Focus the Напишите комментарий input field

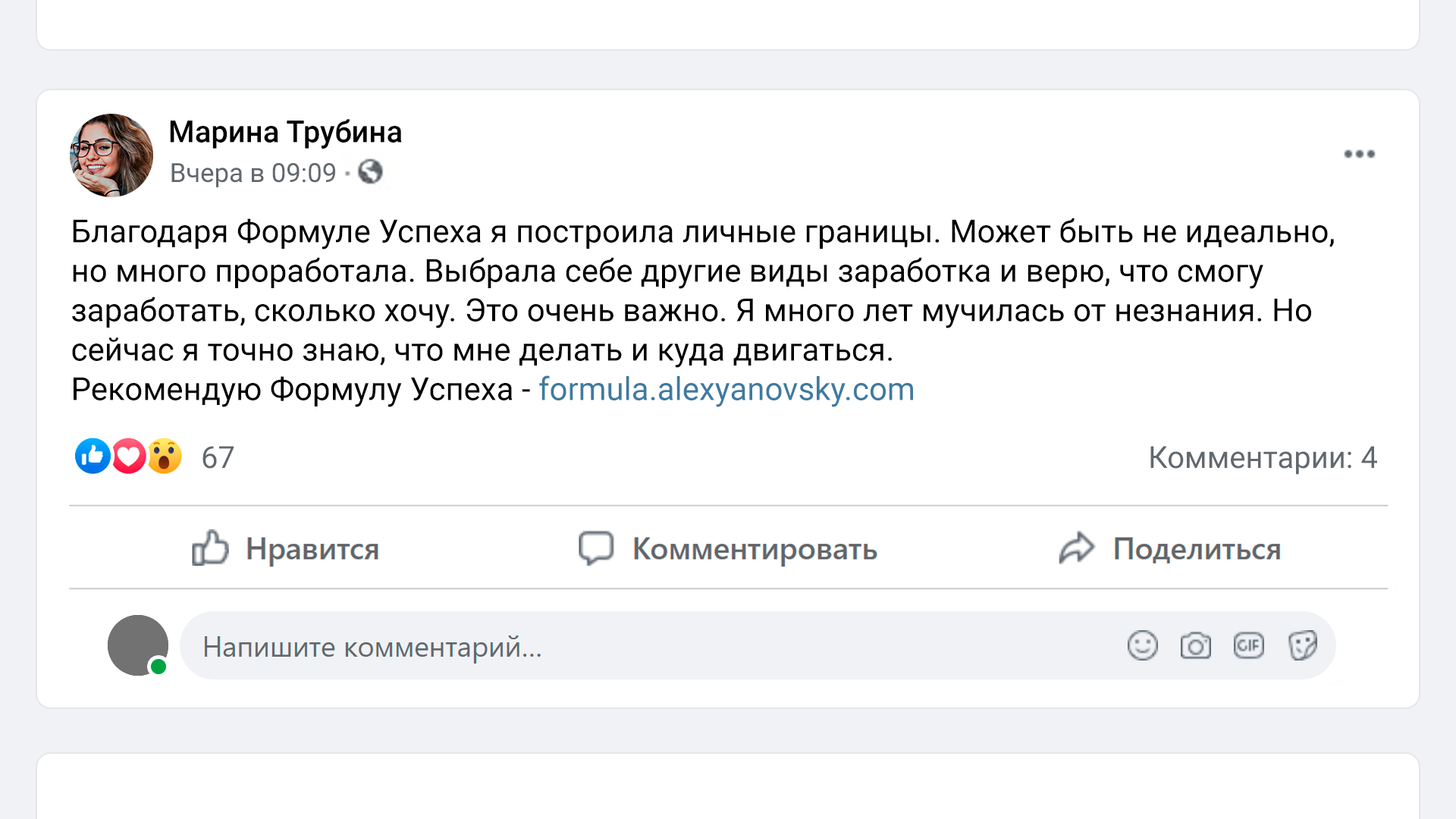(645, 647)
